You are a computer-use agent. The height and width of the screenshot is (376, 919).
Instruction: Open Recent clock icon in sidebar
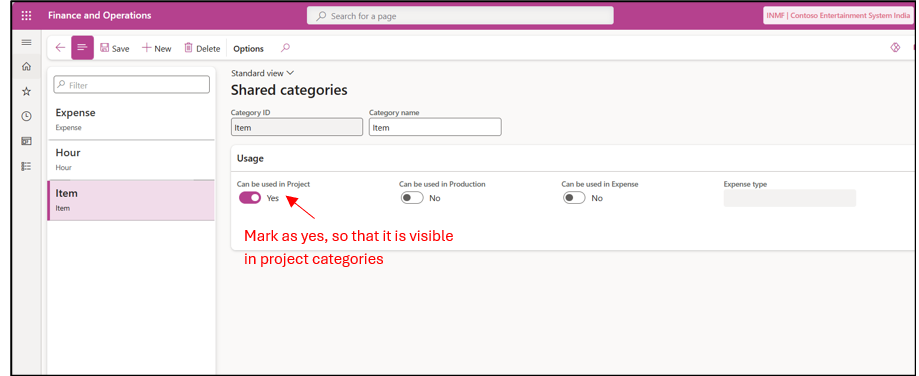[x=26, y=117]
